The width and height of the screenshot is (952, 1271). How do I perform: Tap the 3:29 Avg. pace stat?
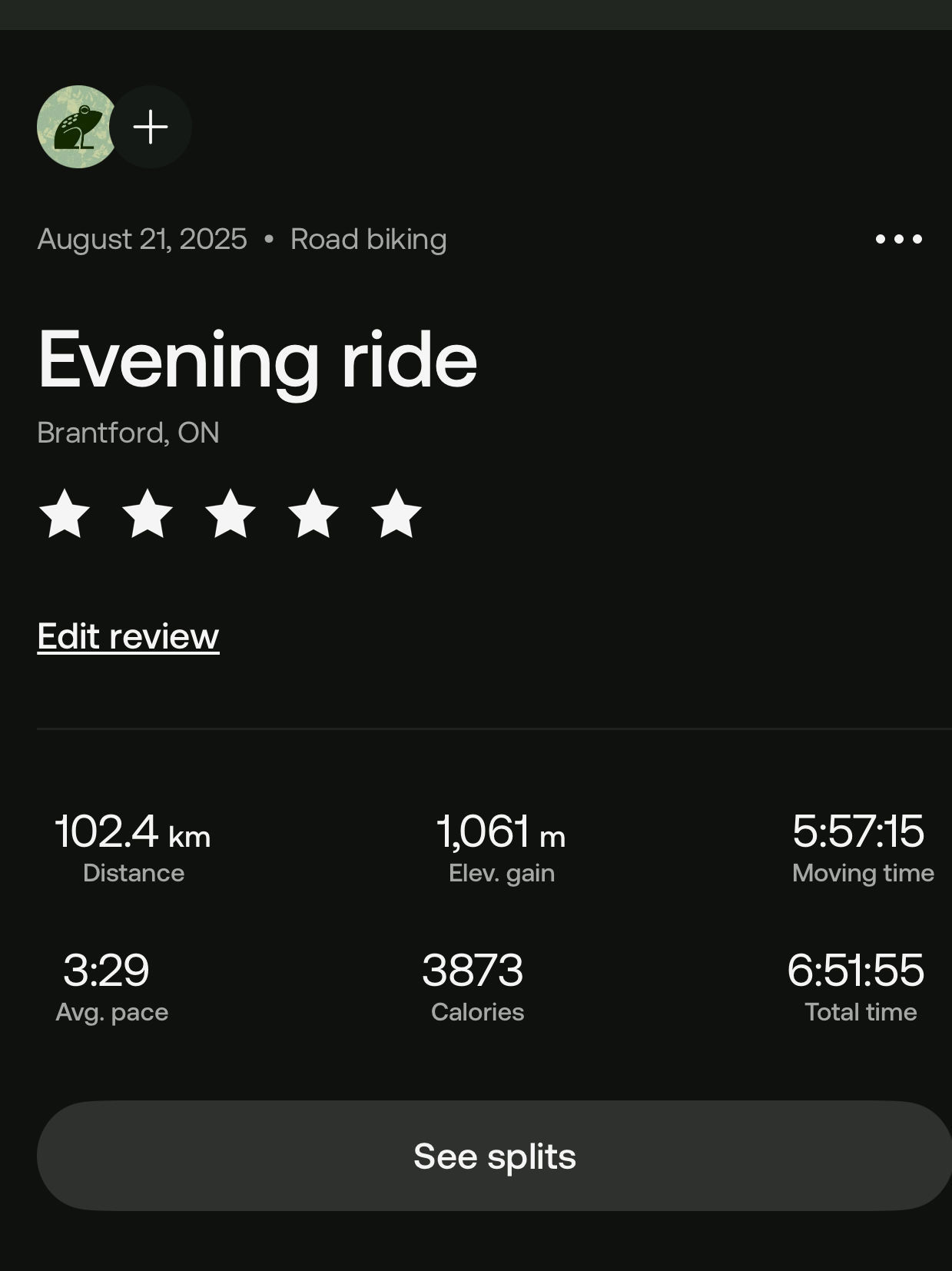click(111, 987)
